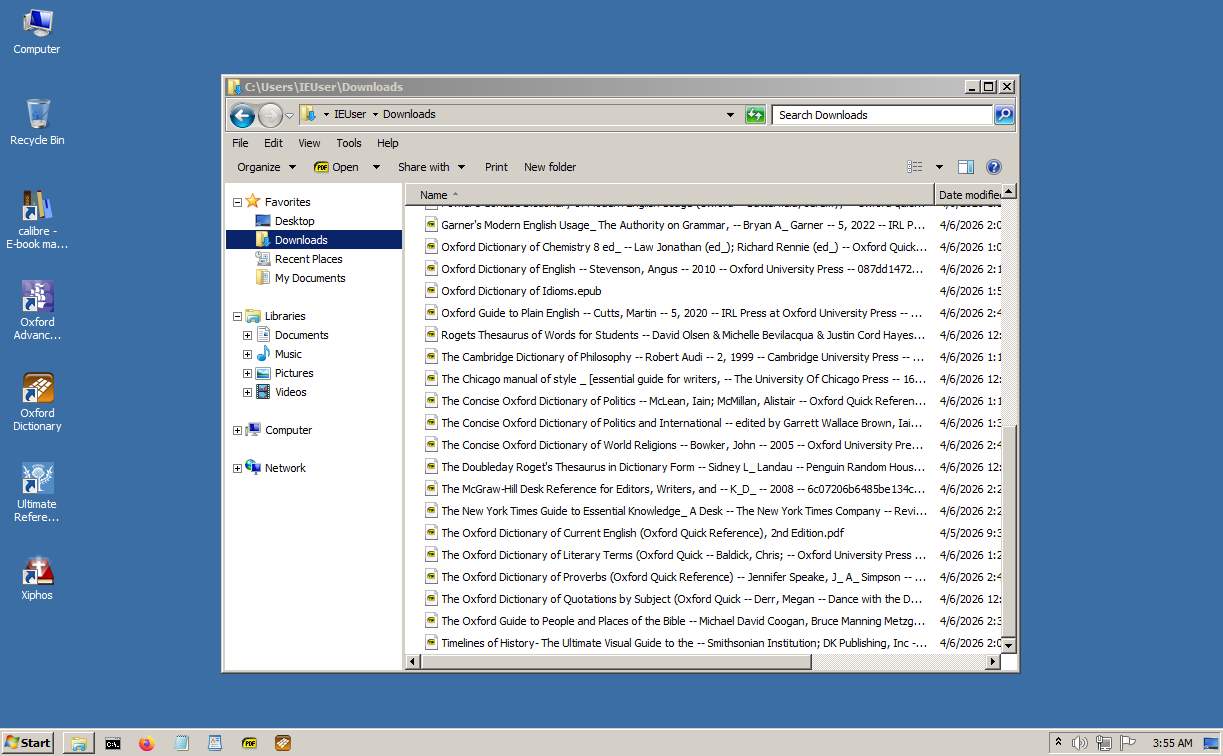
Task: Open Oxford Dictionary desktop shortcut
Action: (37, 402)
